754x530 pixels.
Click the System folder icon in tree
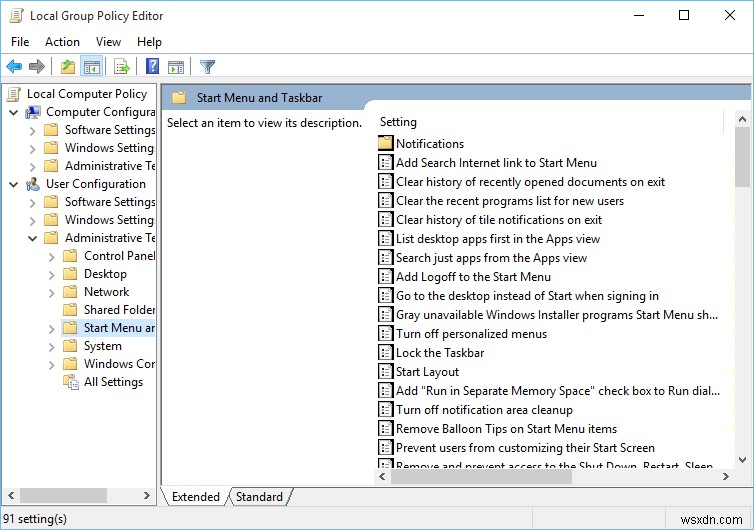tap(70, 346)
